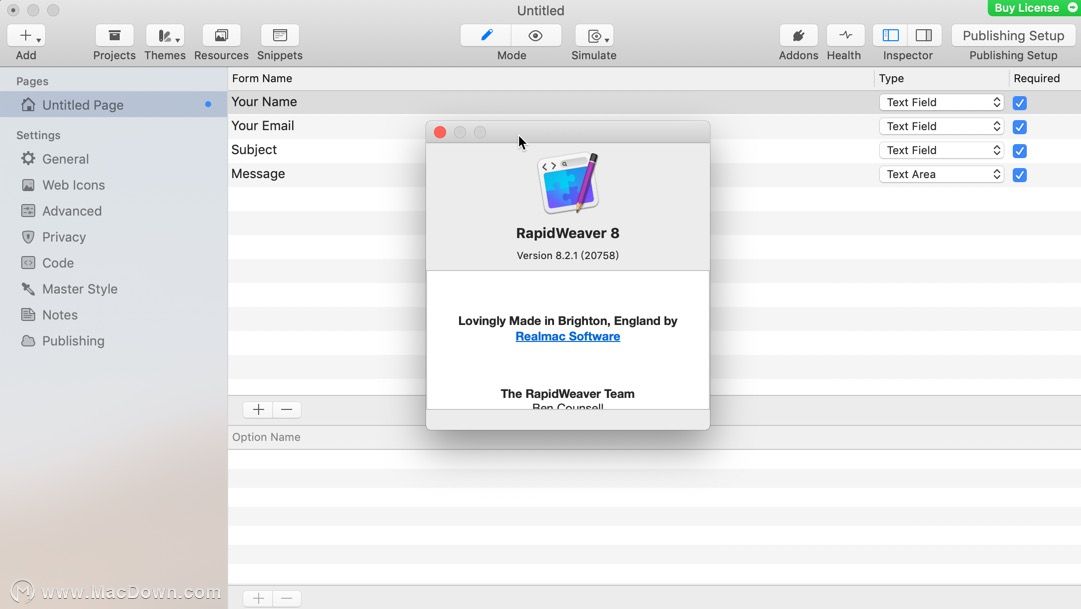Click the home icon beside Untitled Page

click(x=28, y=105)
